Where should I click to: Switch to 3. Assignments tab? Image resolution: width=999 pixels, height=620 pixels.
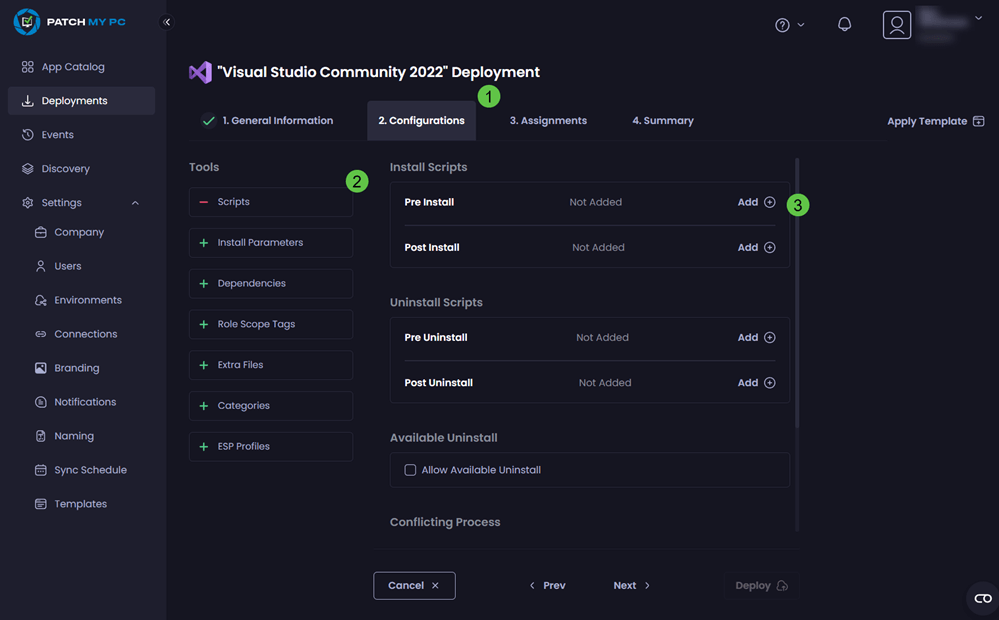(x=548, y=120)
